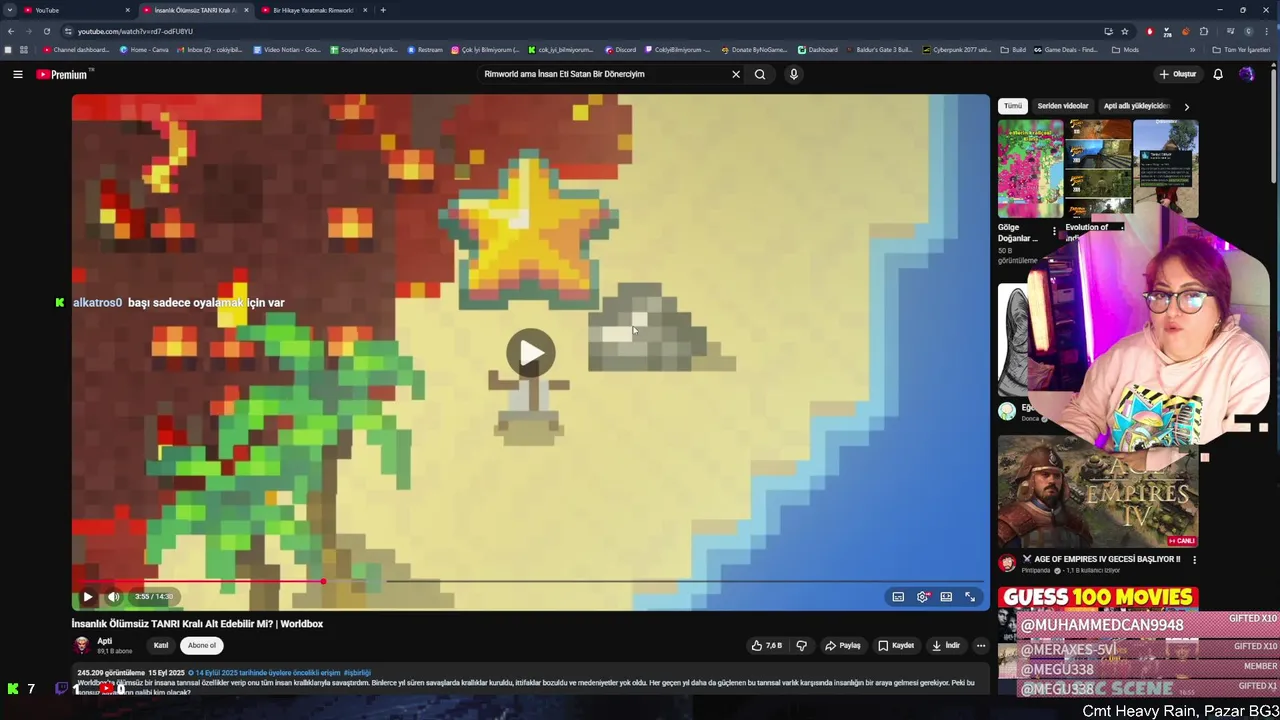Clear the search box text
Image resolution: width=1280 pixels, height=720 pixels.
(736, 74)
